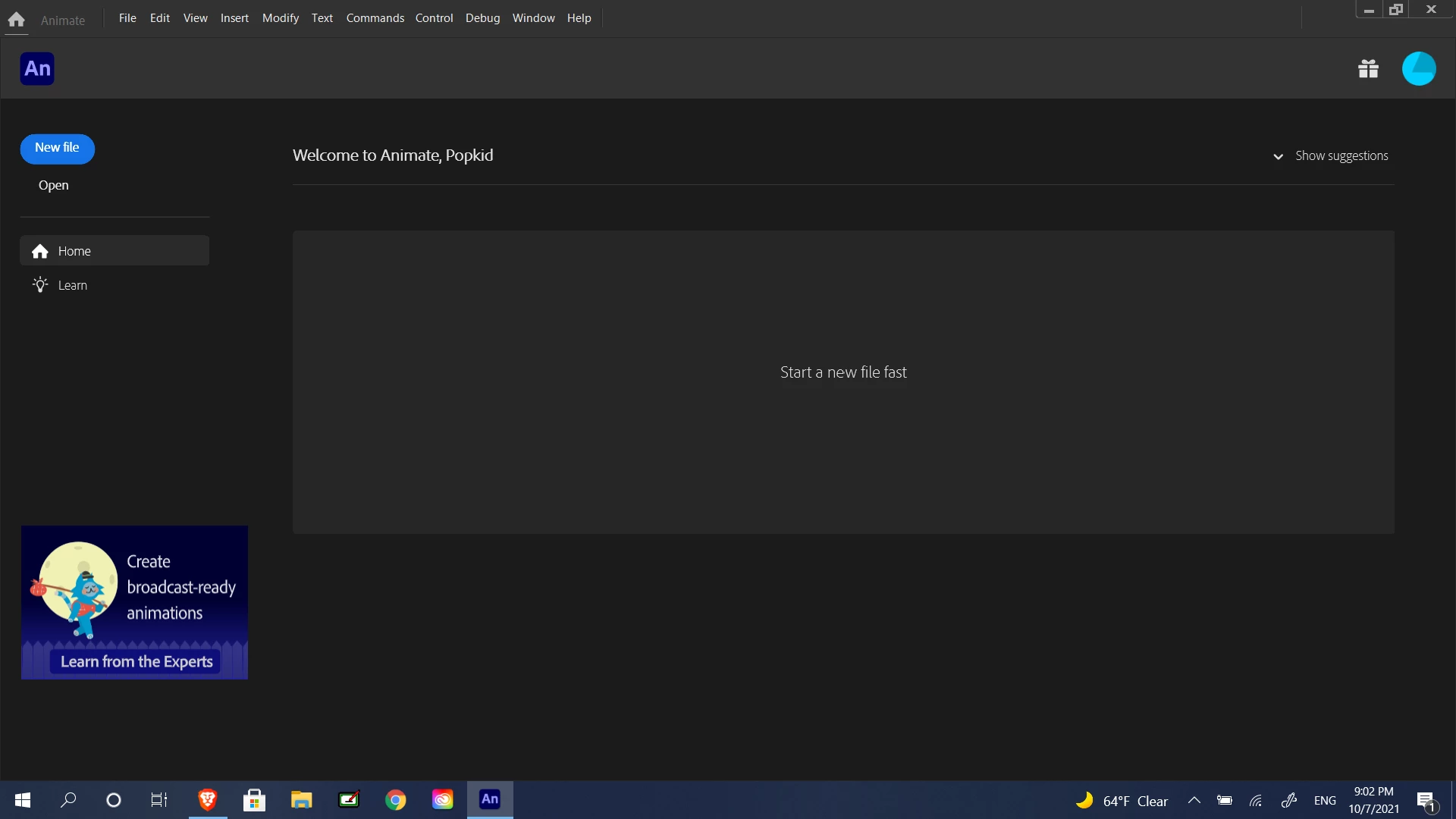Click the Animate An logo icon
Image resolution: width=1456 pixels, height=819 pixels.
click(37, 69)
